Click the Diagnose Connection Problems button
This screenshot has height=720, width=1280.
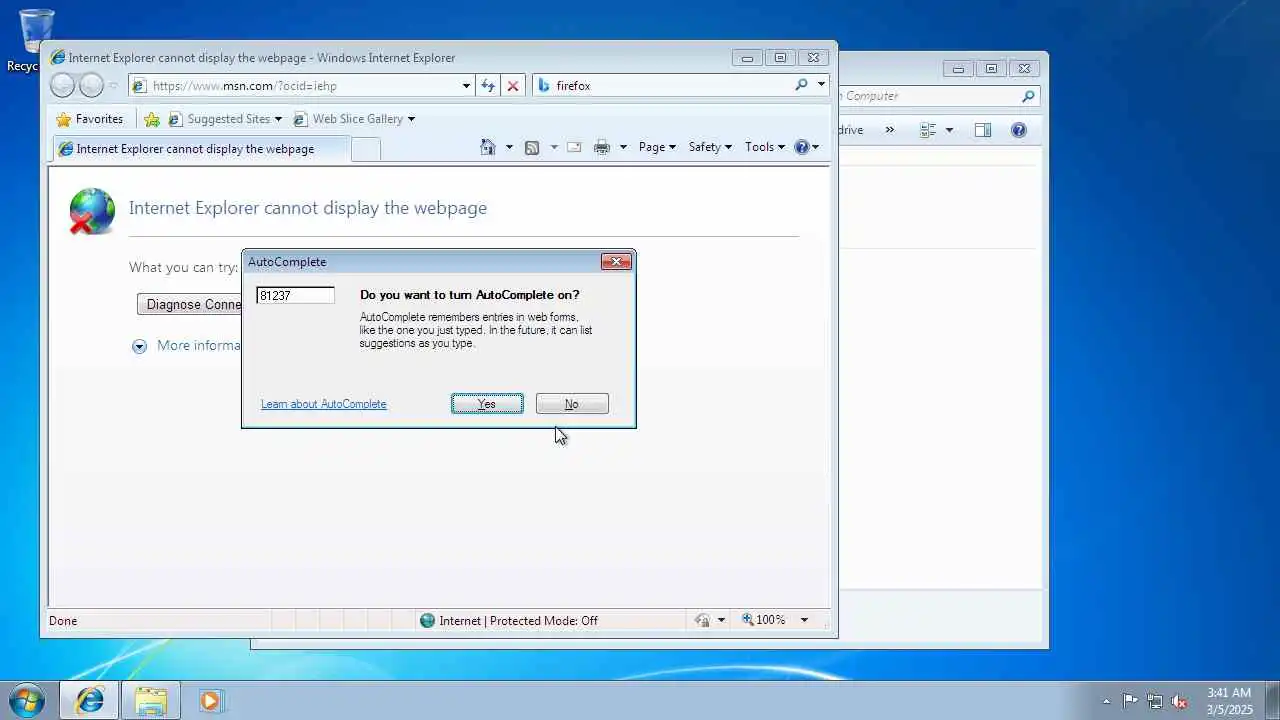coord(190,305)
